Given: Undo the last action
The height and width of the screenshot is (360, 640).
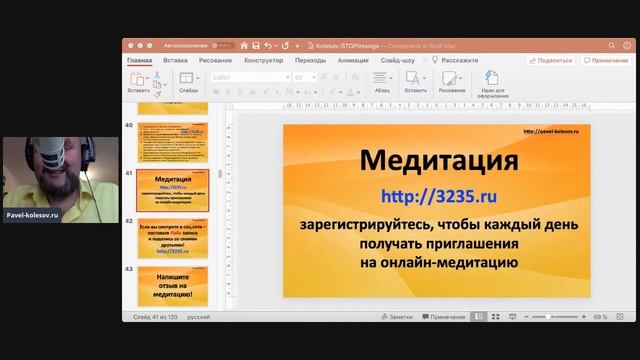Looking at the screenshot, I should coord(268,46).
